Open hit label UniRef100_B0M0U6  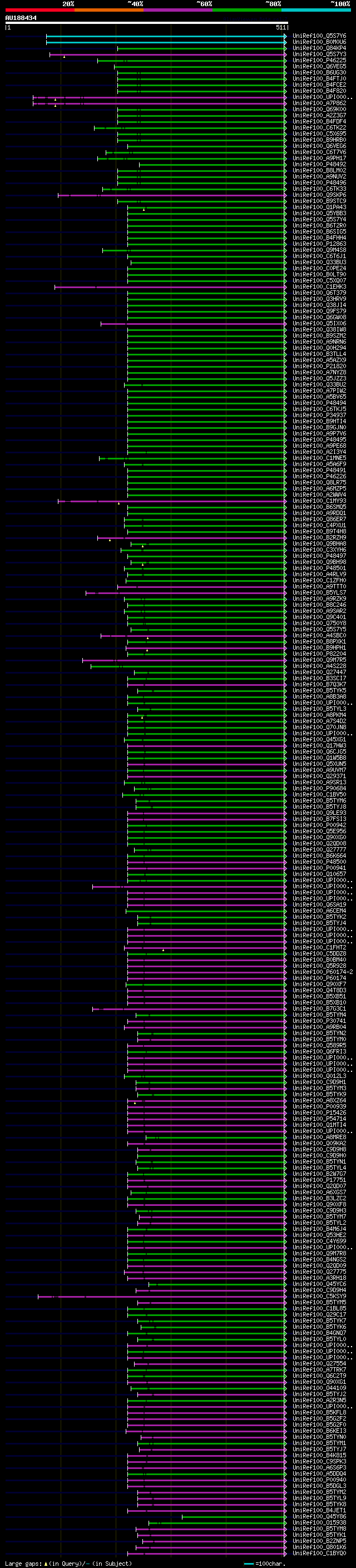[319, 42]
